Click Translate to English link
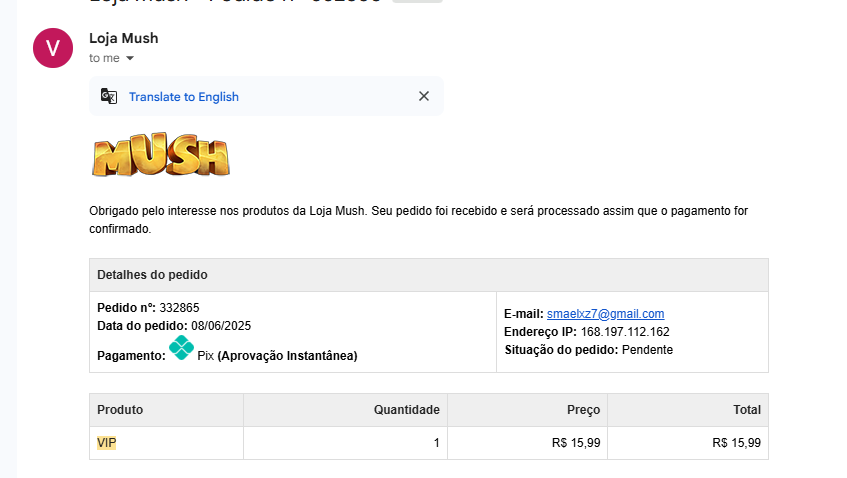The width and height of the screenshot is (847, 478). click(184, 97)
